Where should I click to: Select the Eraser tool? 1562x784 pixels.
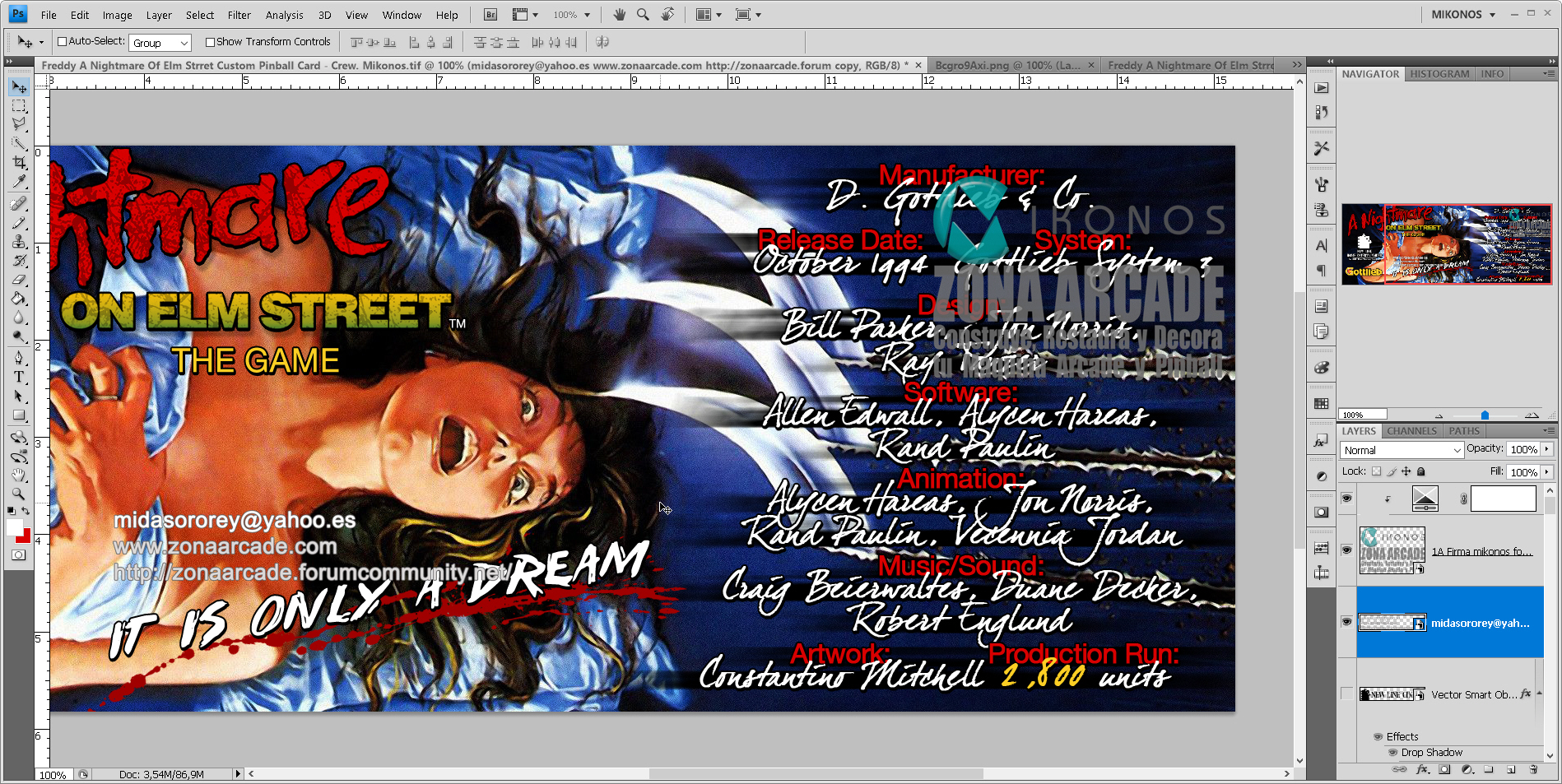tap(19, 280)
